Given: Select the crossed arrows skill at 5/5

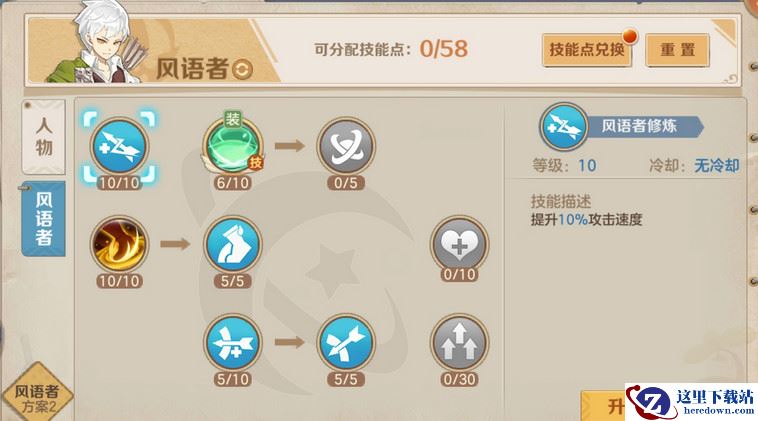Looking at the screenshot, I should tap(346, 342).
